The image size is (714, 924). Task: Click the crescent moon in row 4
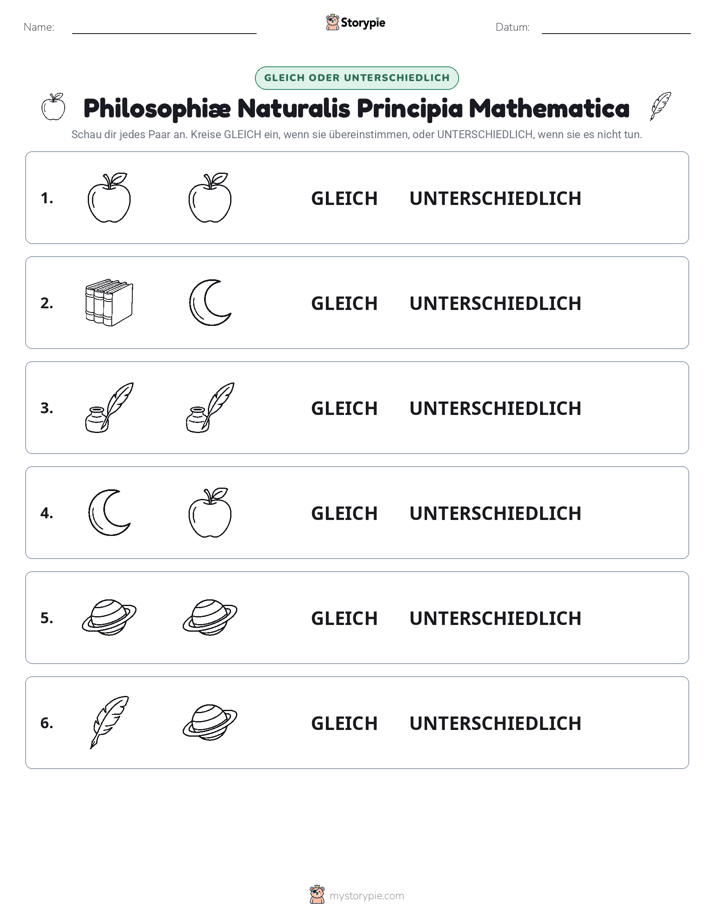(109, 513)
